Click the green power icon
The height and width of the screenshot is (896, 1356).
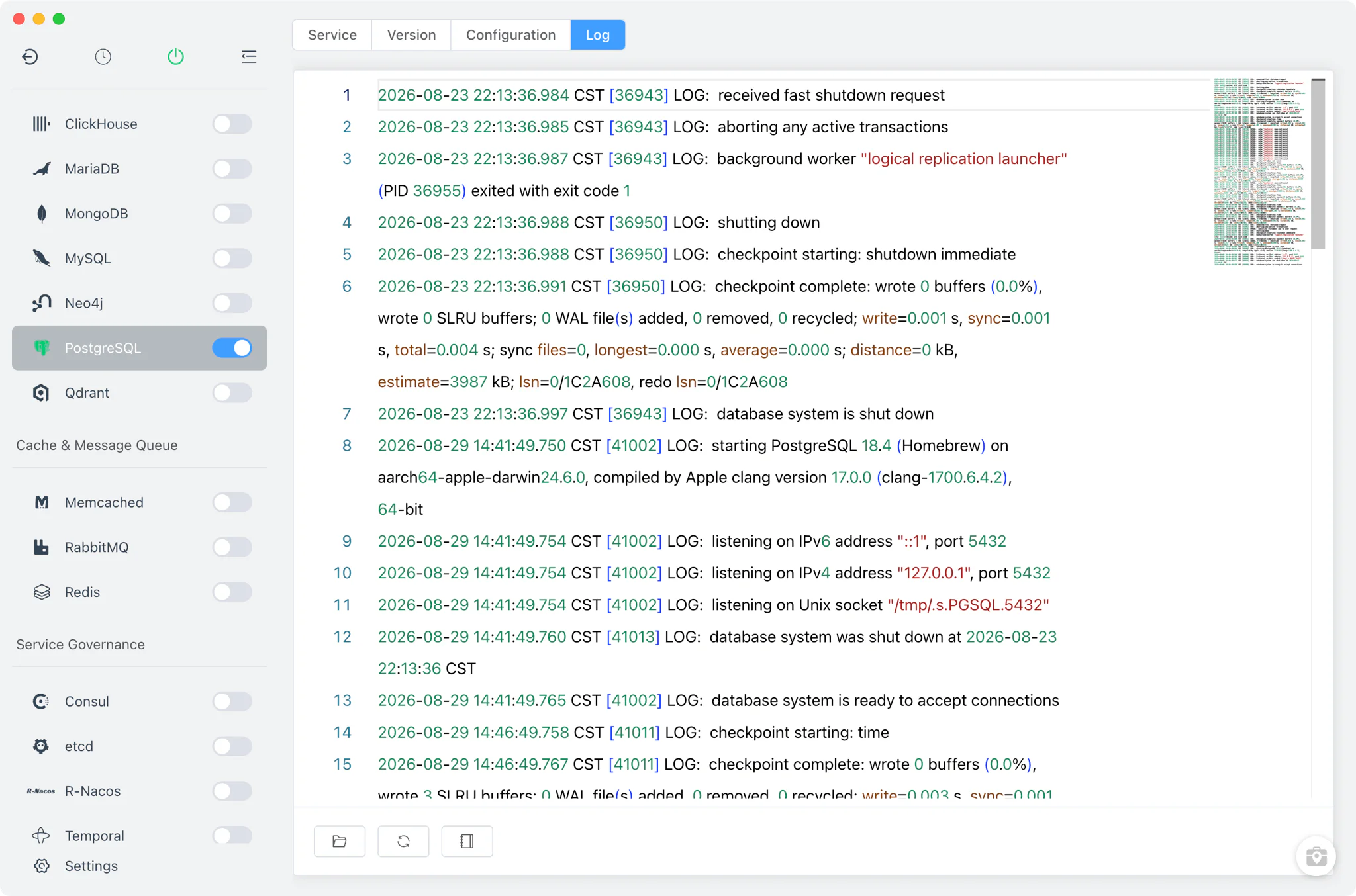click(x=175, y=56)
